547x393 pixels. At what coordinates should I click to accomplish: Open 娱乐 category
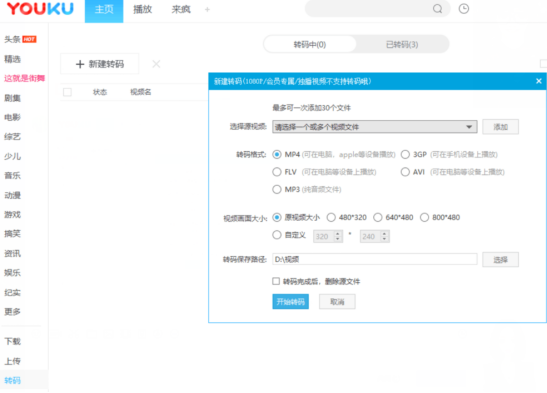13,273
